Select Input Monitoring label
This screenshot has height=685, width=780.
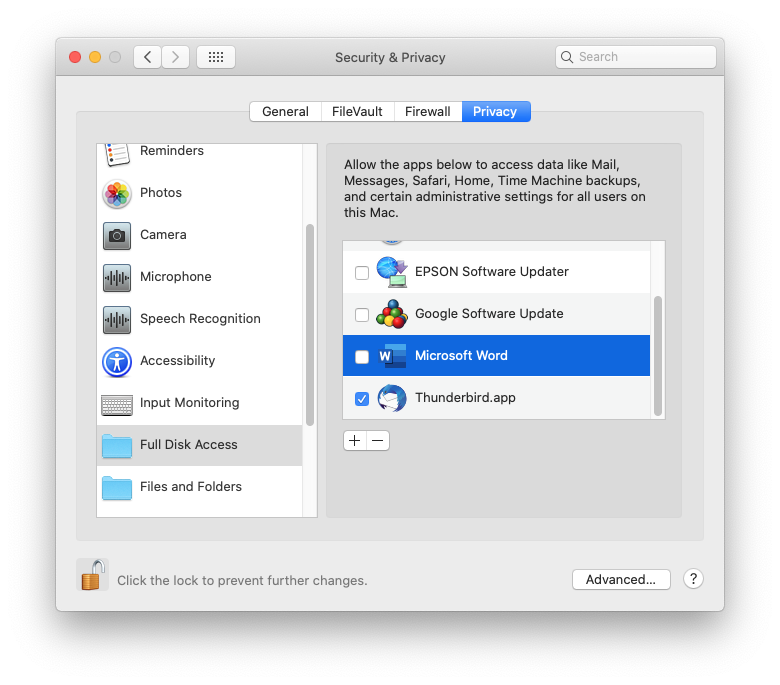(190, 402)
